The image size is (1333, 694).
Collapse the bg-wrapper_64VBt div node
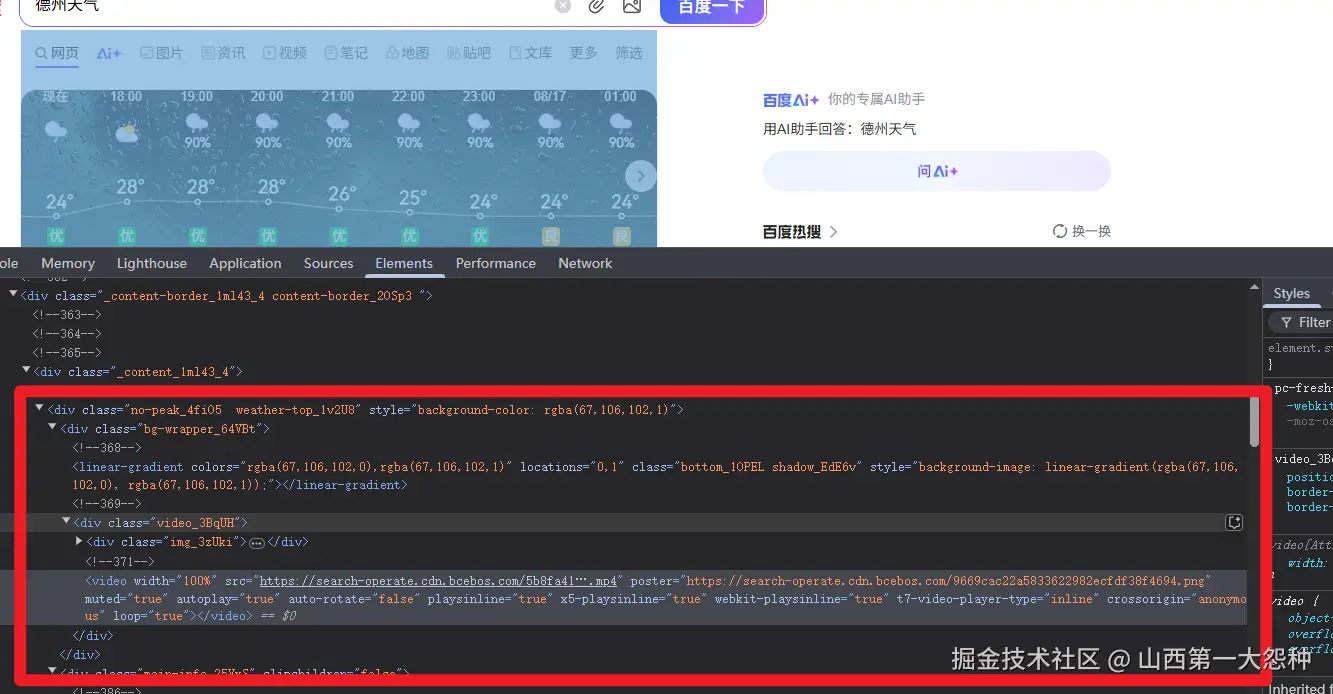click(51, 427)
